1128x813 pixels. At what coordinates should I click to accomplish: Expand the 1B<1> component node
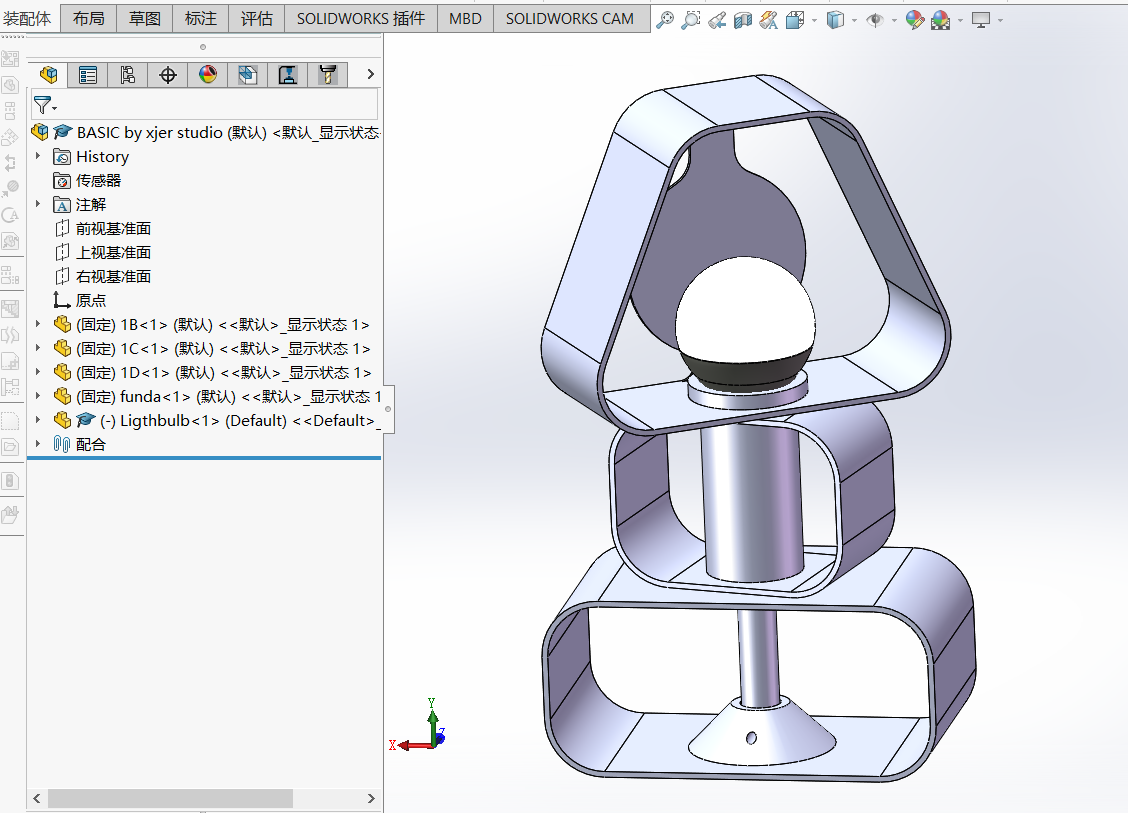pyautogui.click(x=38, y=324)
